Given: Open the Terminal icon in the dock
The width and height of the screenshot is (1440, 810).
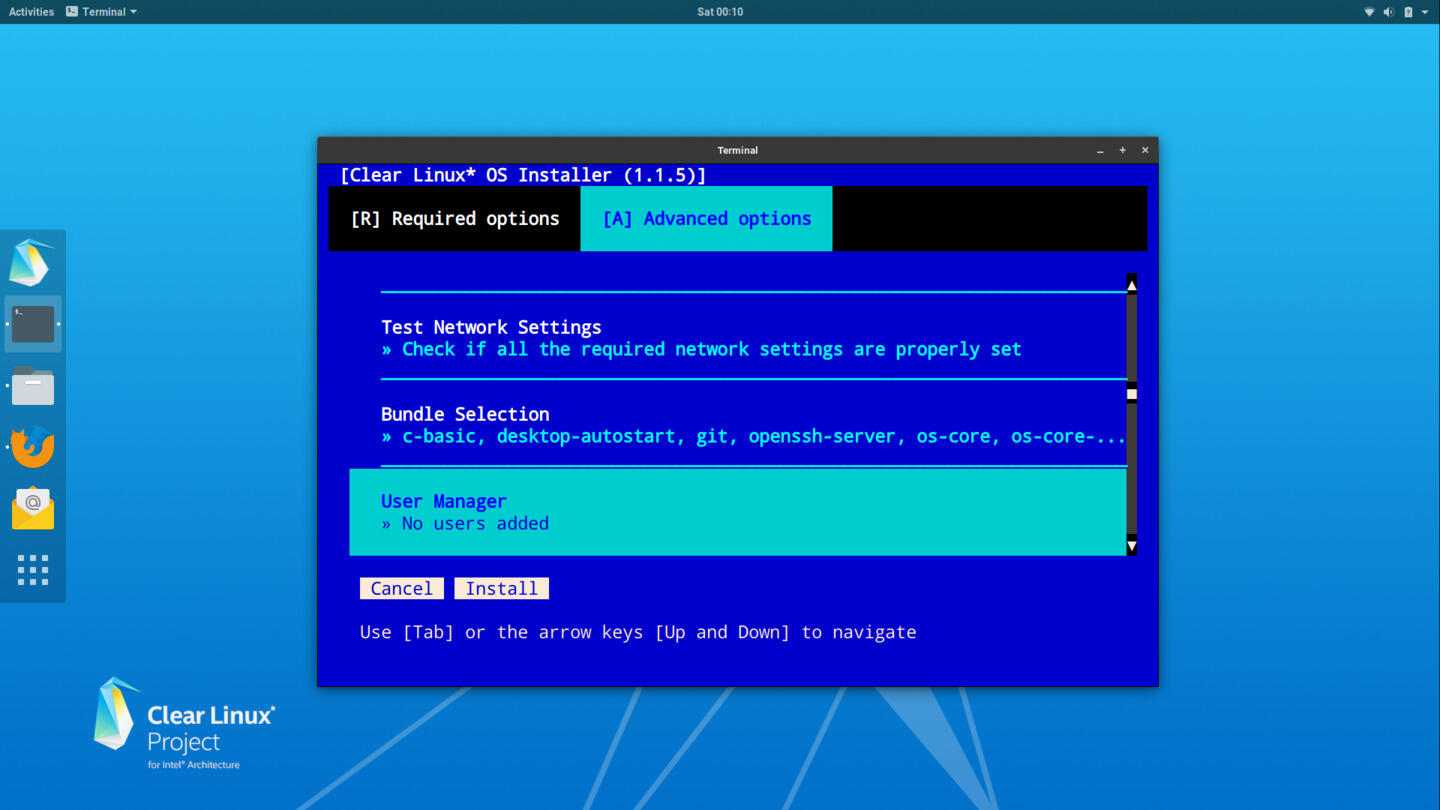Looking at the screenshot, I should pos(33,324).
